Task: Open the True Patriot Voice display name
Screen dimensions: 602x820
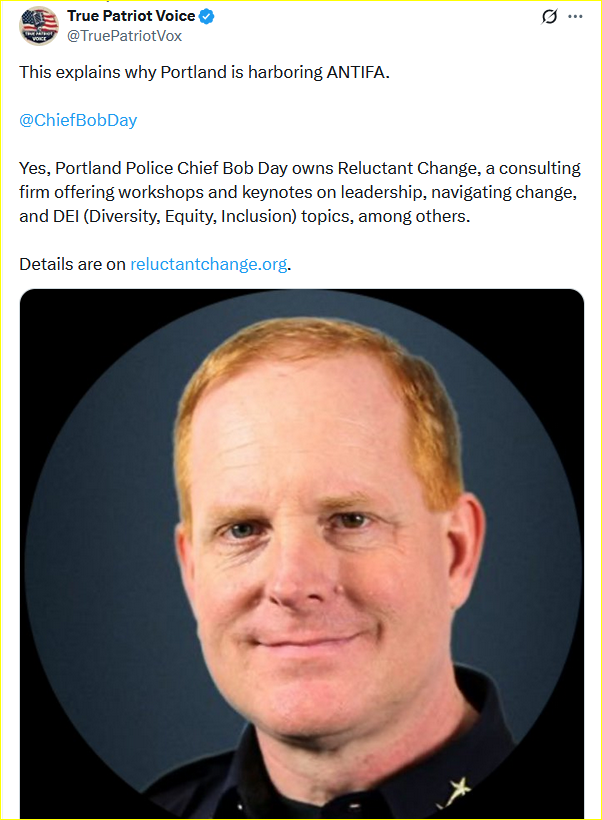Action: click(x=131, y=17)
